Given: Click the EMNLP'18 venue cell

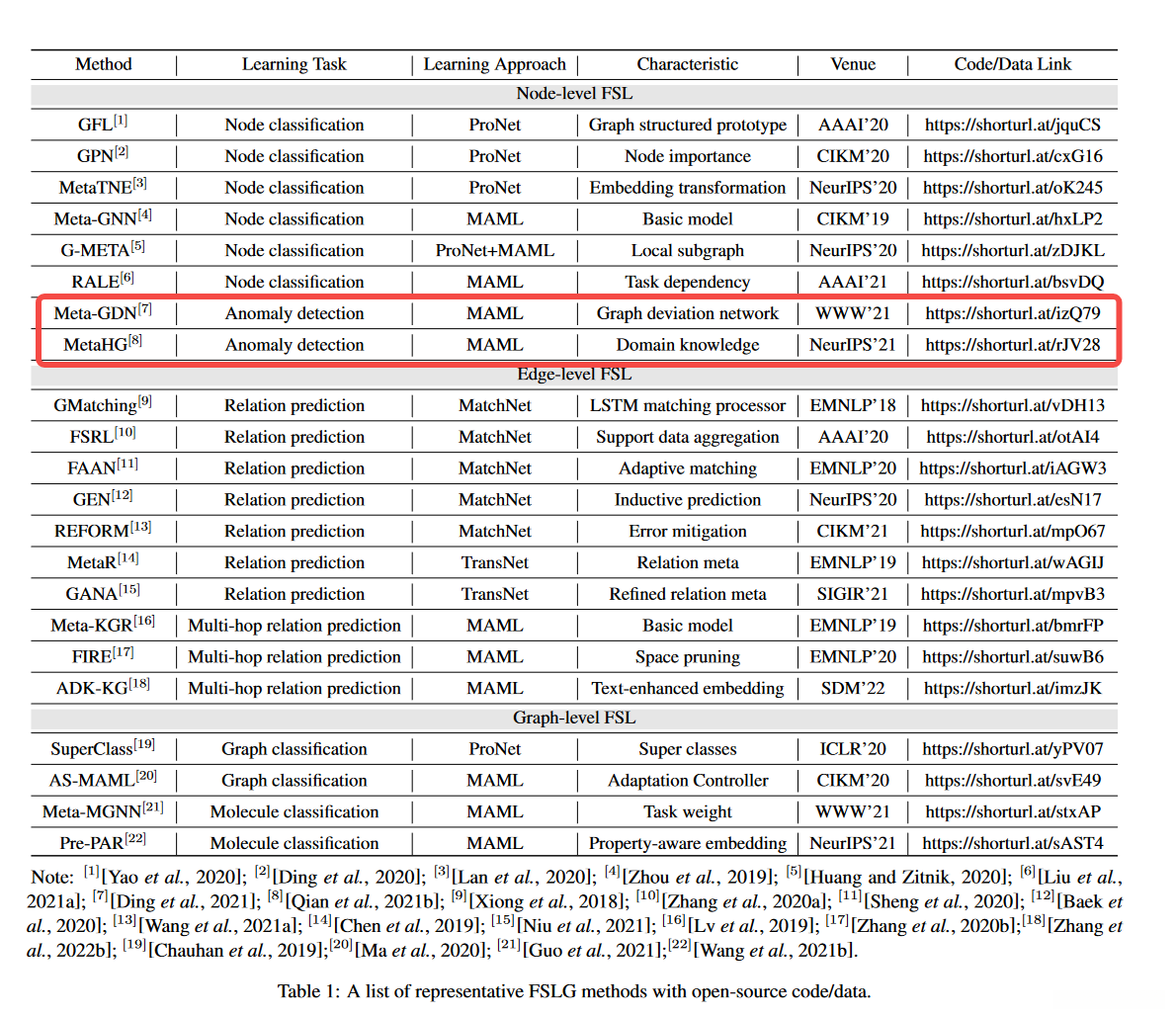Looking at the screenshot, I should point(853,405).
